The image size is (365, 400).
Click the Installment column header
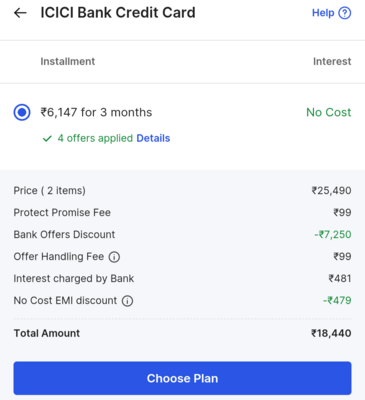[68, 61]
